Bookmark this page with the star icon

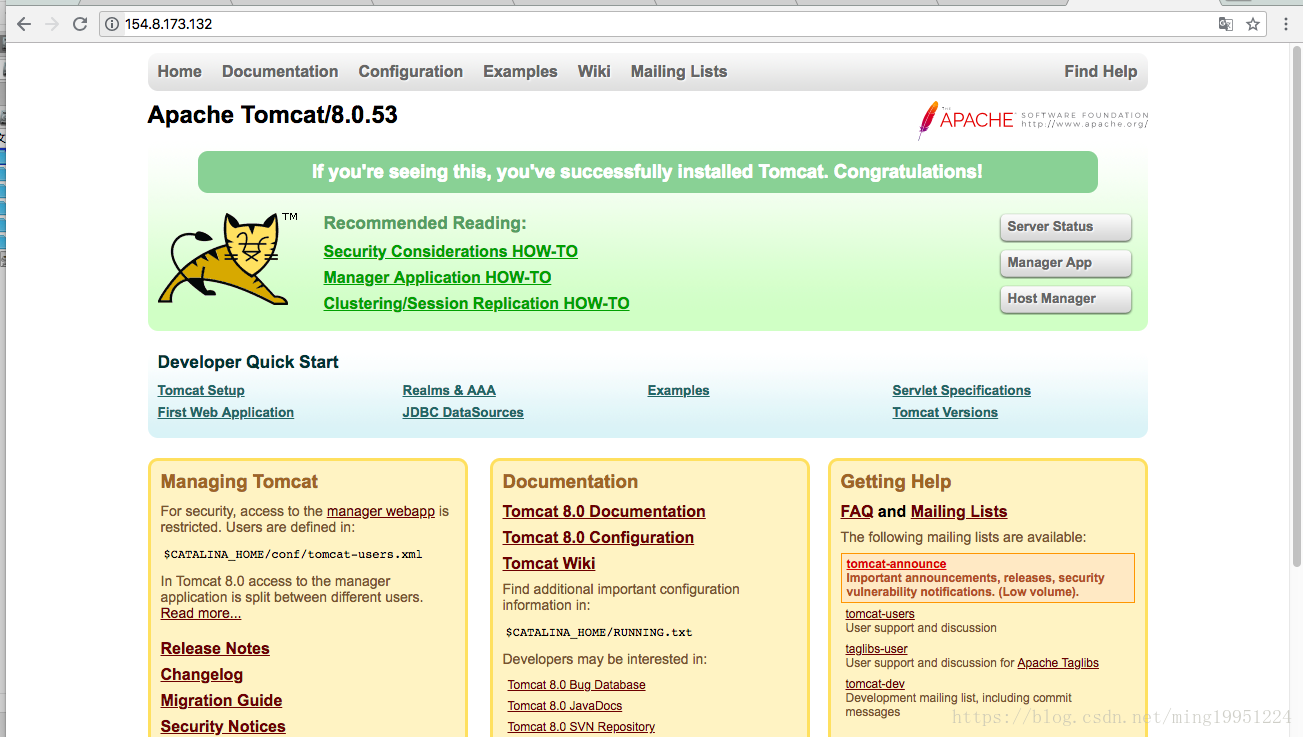click(x=1253, y=24)
